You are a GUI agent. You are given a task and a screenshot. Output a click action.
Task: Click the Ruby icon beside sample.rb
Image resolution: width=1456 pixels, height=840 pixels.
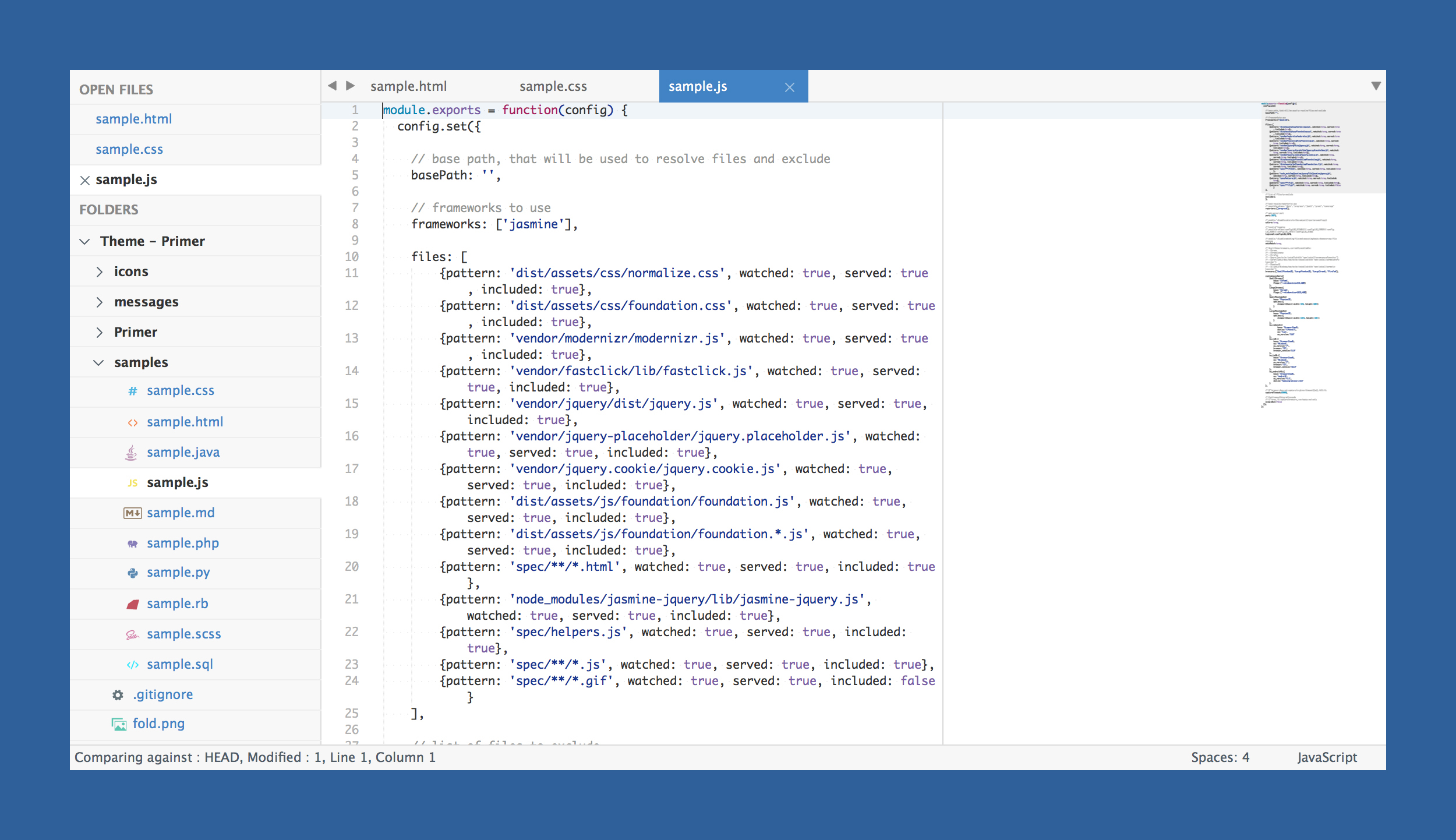point(133,604)
